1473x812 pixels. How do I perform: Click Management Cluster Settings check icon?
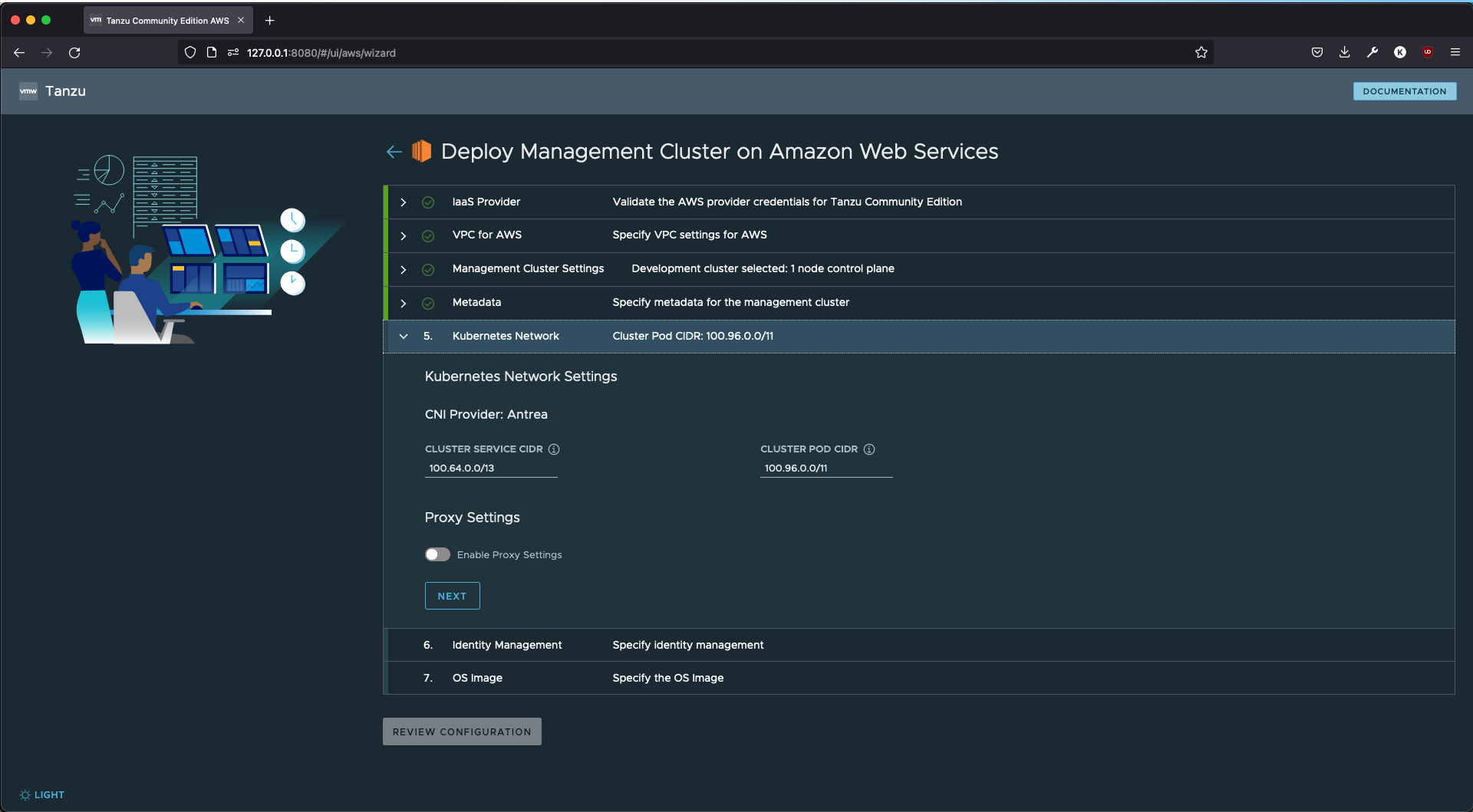tap(428, 270)
